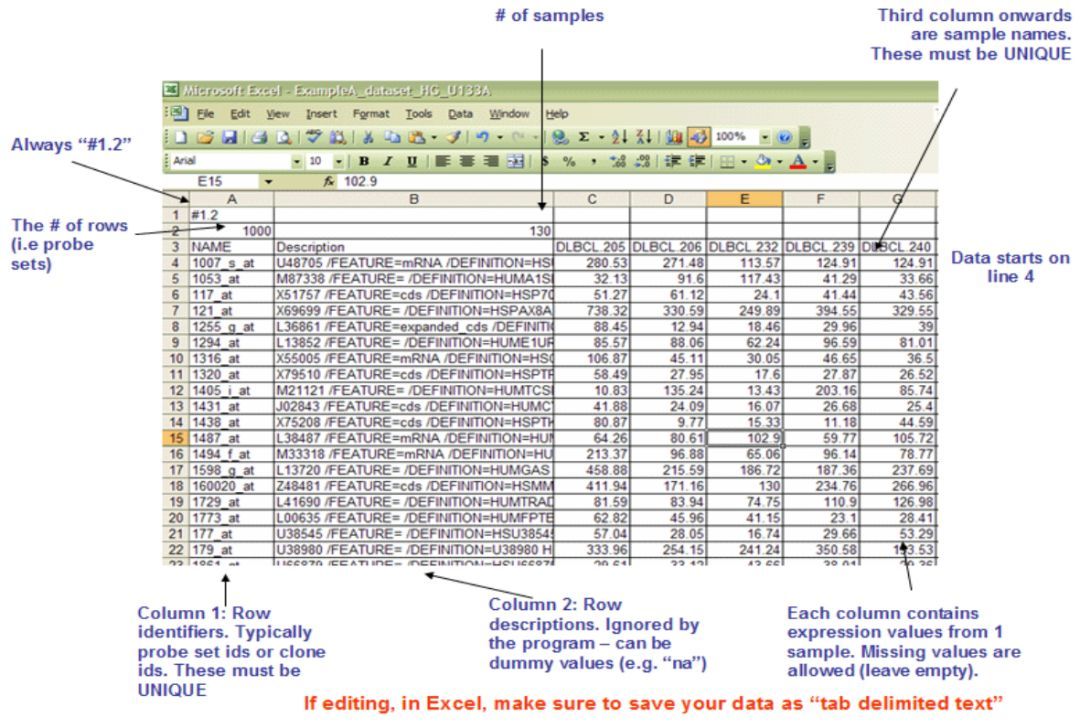Open the Edit menu
The image size is (1080, 728).
[x=240, y=114]
